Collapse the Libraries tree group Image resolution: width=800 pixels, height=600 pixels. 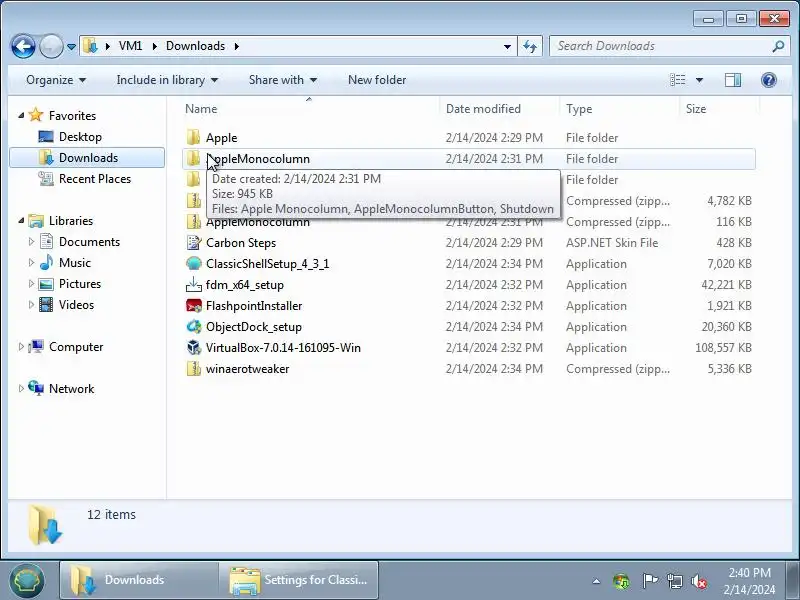(x=21, y=220)
